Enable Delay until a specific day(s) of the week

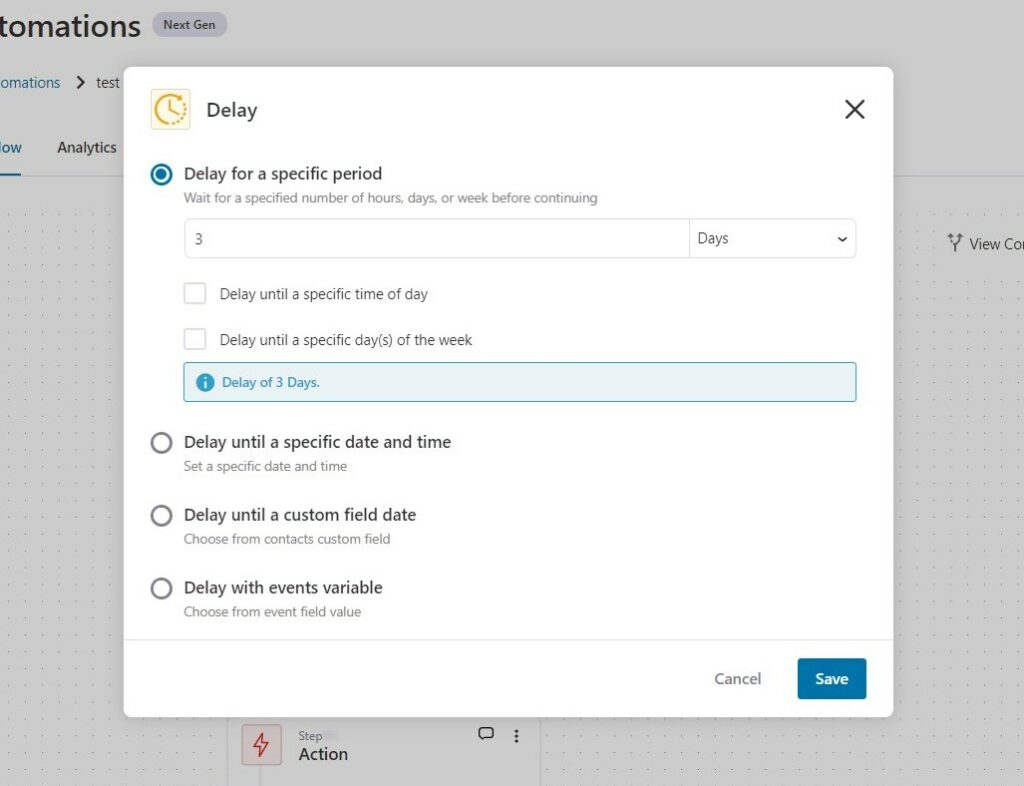[x=195, y=339]
